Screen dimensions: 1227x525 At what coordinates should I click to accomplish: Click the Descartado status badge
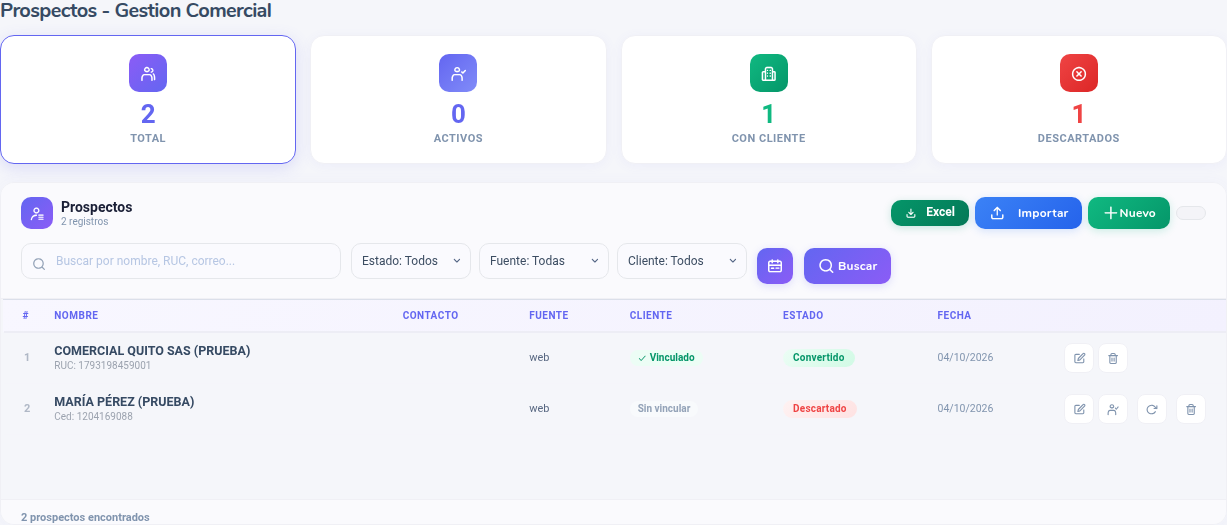[820, 408]
